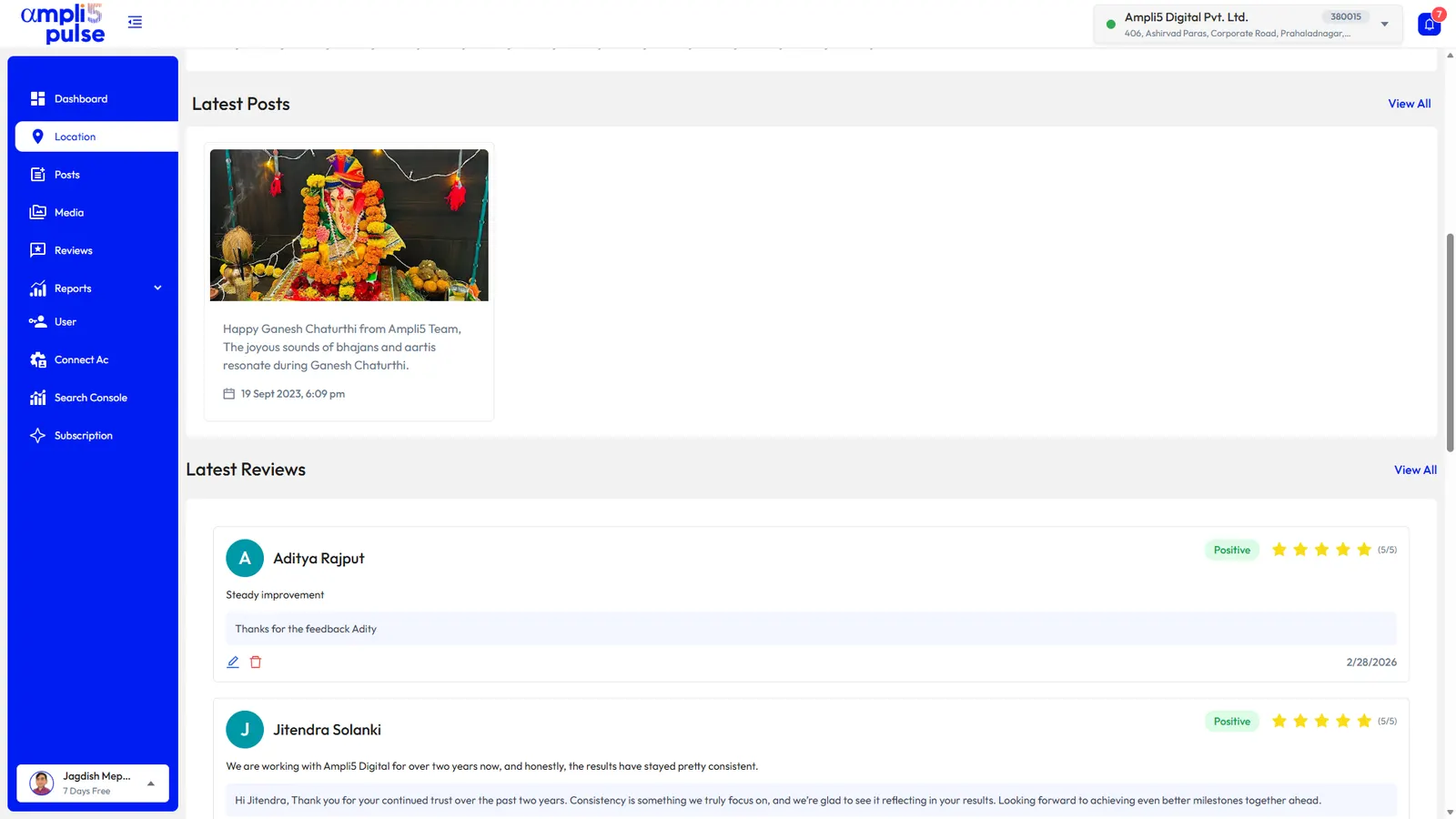Click the User people icon
This screenshot has height=819, width=1456.
pos(37,321)
